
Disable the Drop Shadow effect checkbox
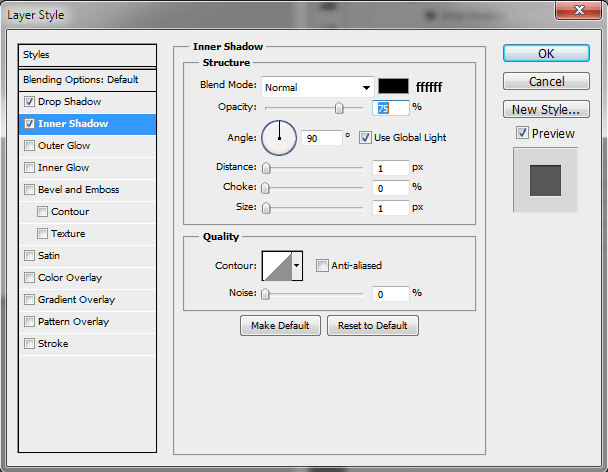pos(30,102)
